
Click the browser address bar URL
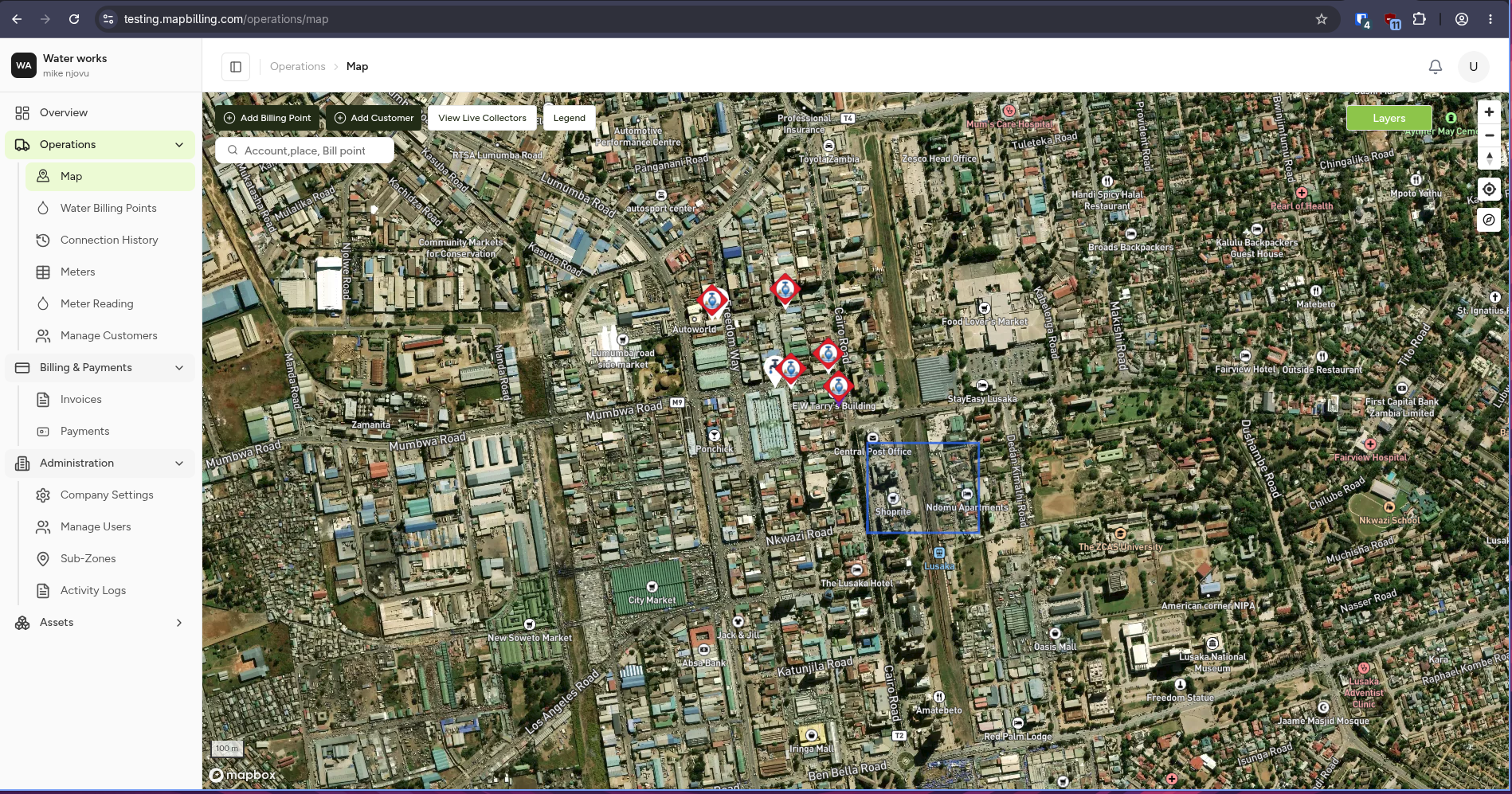pos(226,19)
